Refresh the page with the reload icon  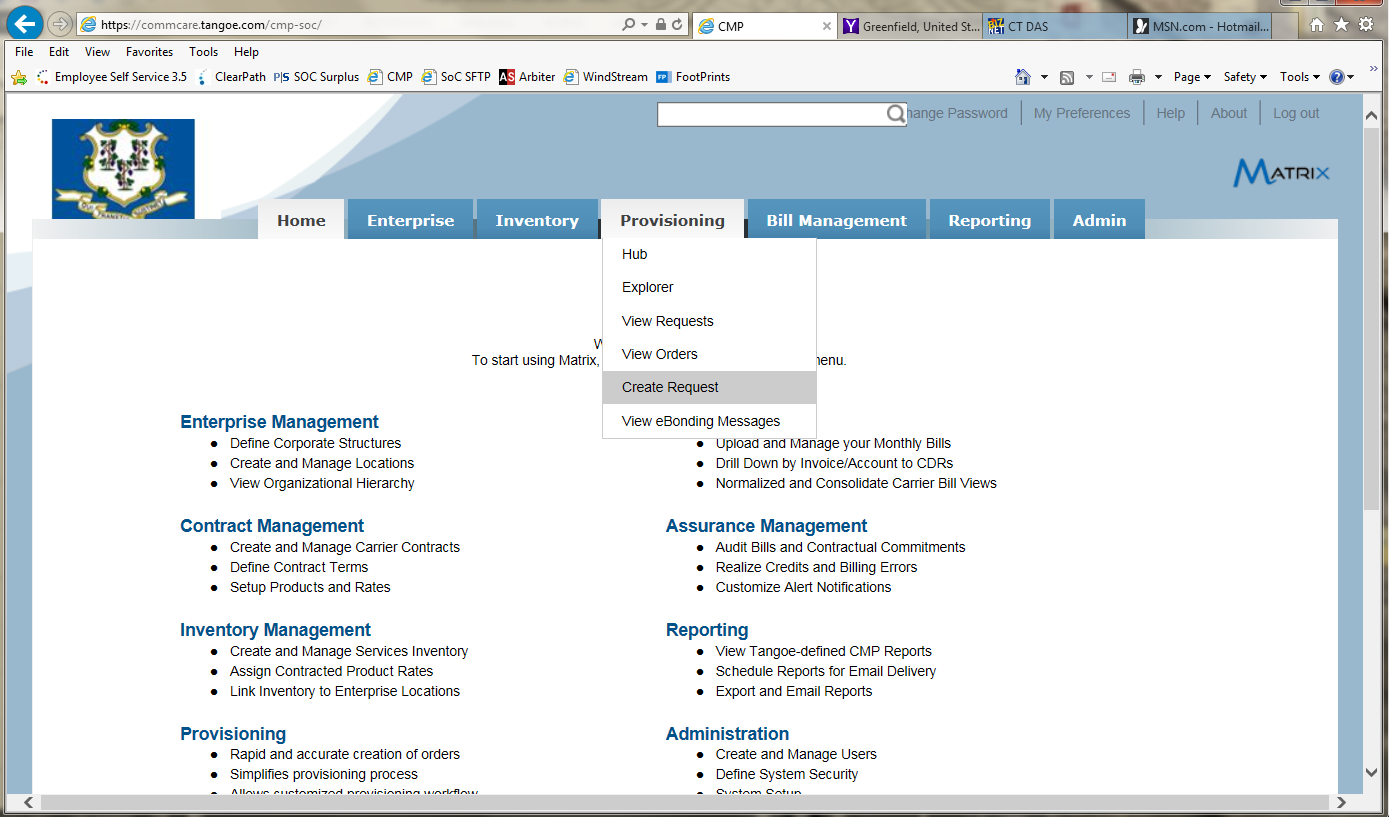tap(678, 25)
